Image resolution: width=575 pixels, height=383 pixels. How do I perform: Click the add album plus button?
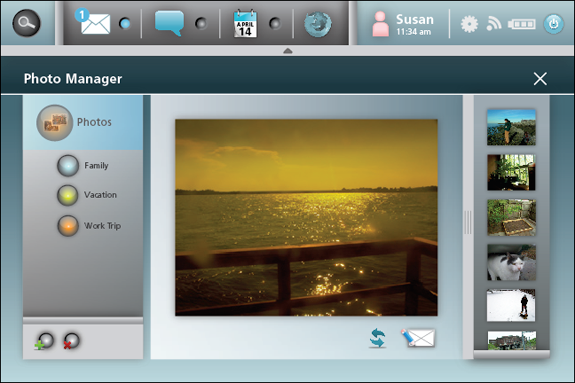pyautogui.click(x=44, y=341)
